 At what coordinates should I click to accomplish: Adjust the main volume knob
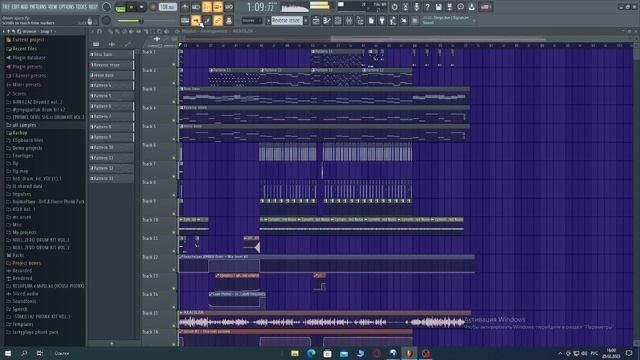point(106,7)
